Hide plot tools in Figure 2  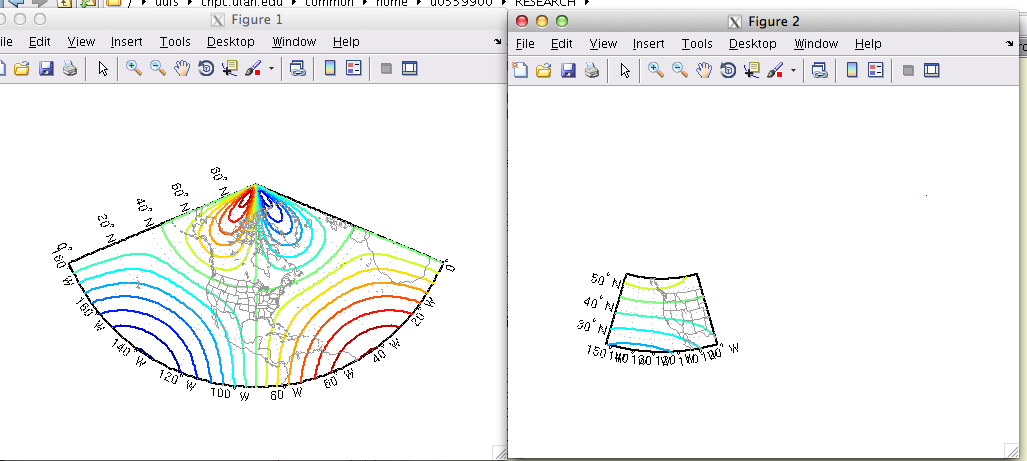908,70
